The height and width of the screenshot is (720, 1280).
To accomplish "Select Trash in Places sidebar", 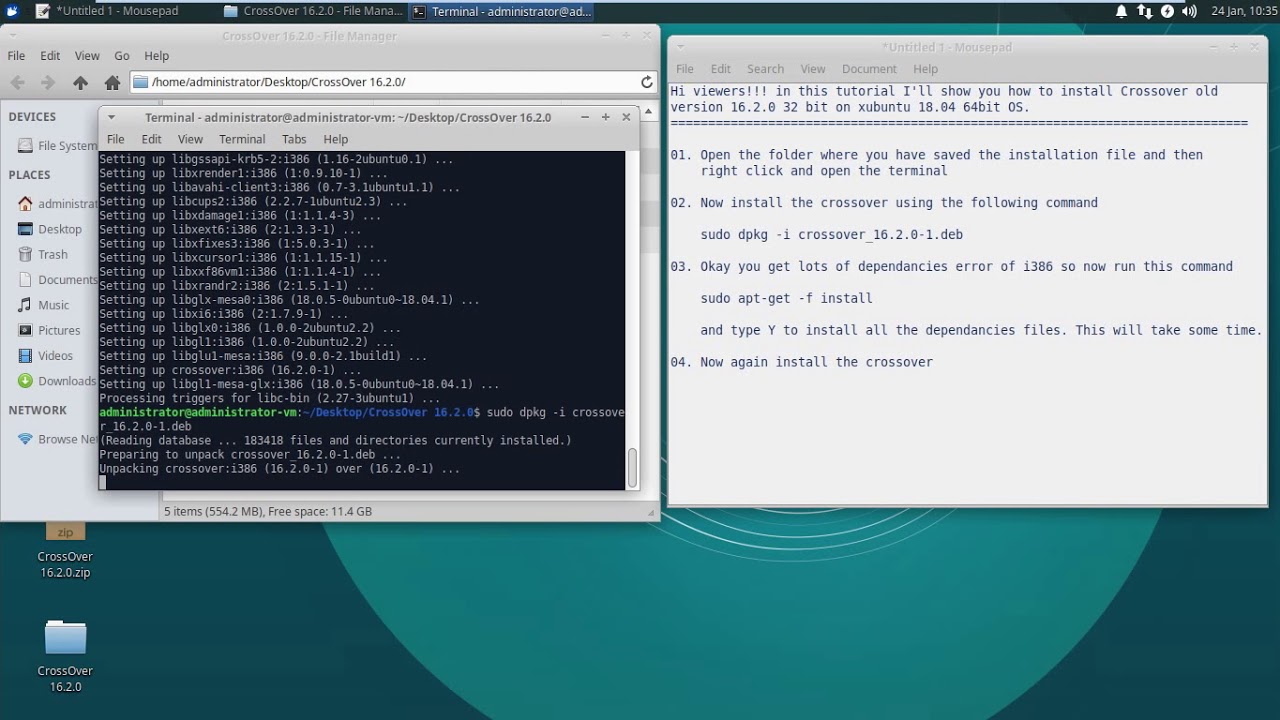I will tap(43, 254).
